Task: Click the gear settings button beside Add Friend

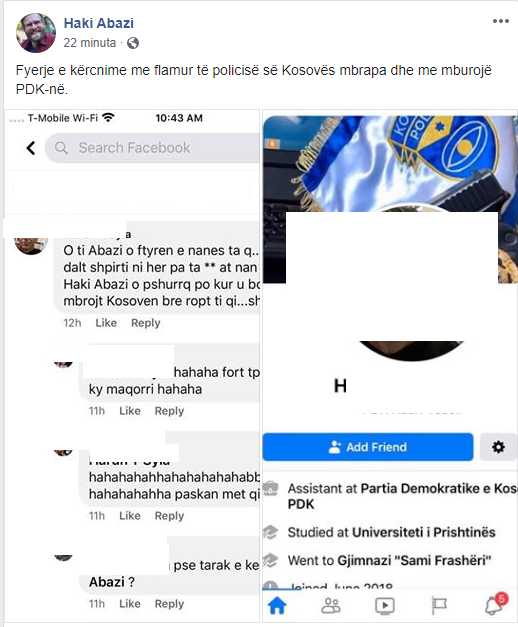Action: point(498,447)
